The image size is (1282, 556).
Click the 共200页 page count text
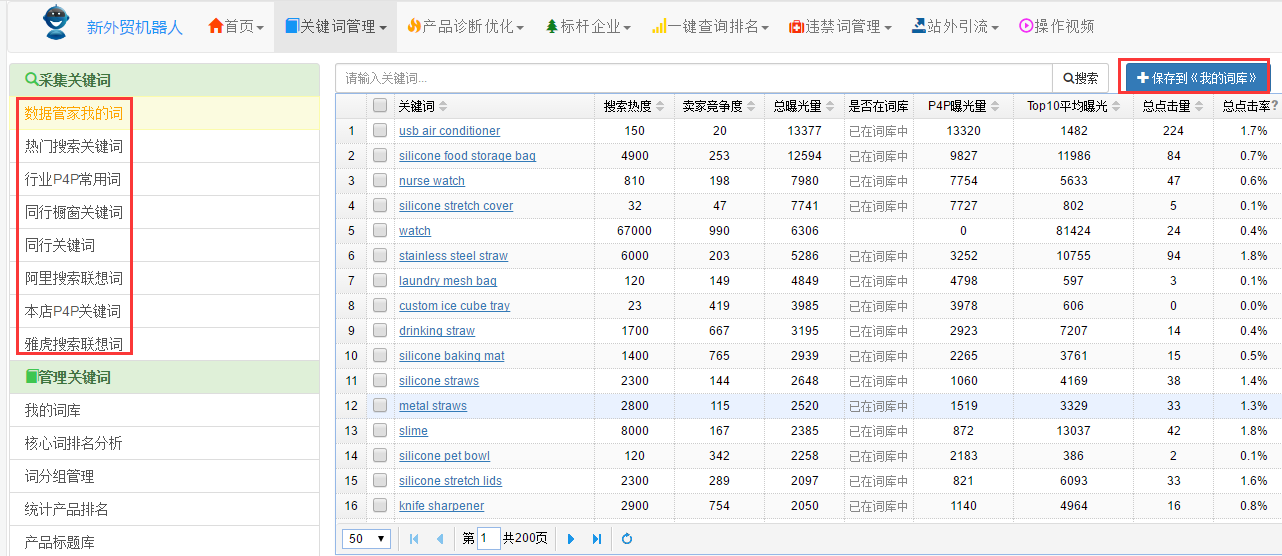(x=525, y=539)
